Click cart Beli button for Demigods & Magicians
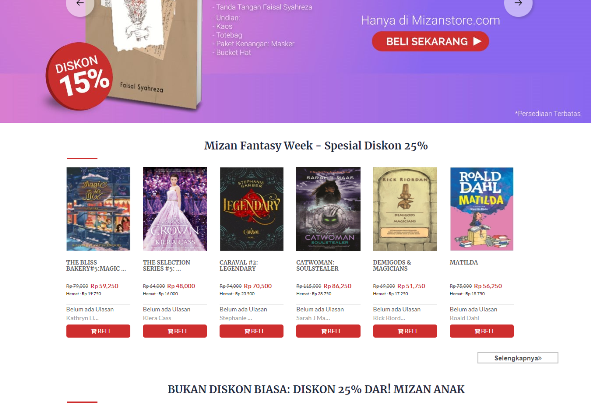Screen dimensions: 598x410 (x=405, y=331)
